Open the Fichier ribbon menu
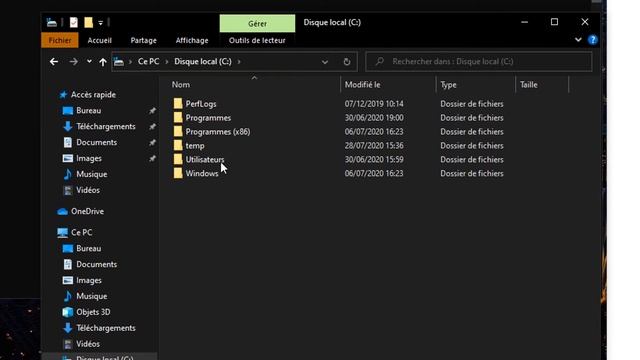This screenshot has width=640, height=360. (x=60, y=40)
